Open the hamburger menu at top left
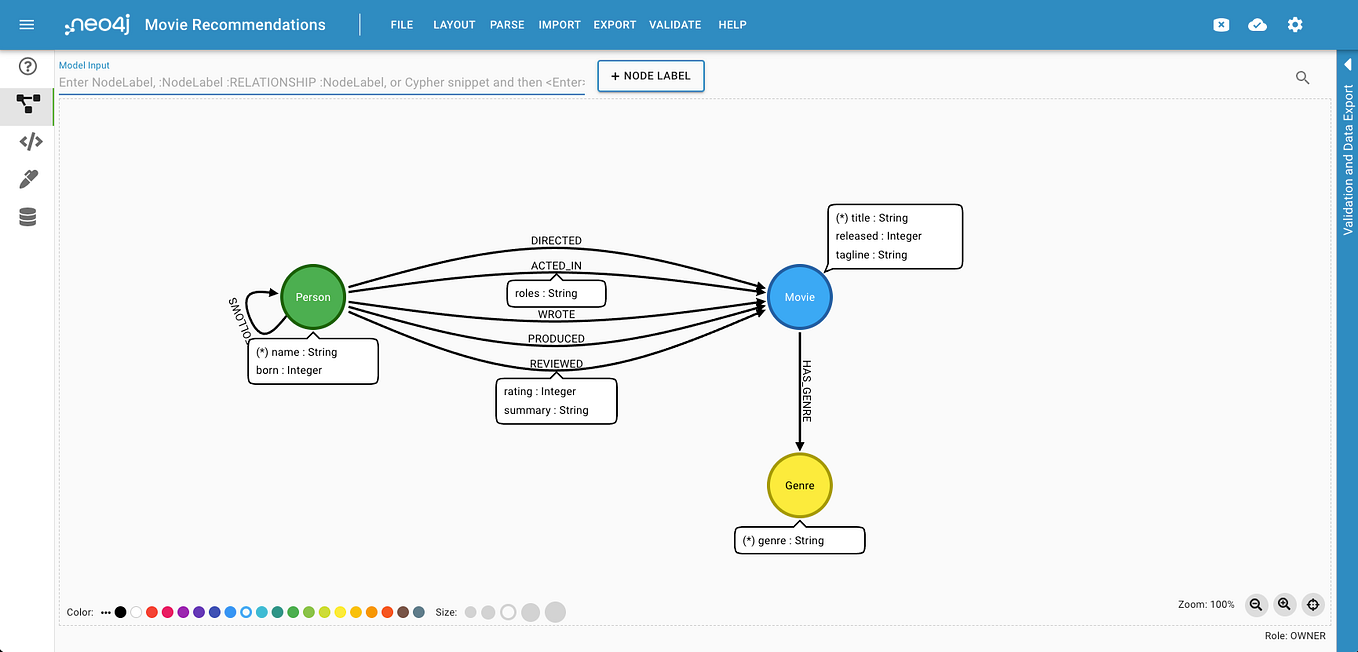 (x=26, y=24)
